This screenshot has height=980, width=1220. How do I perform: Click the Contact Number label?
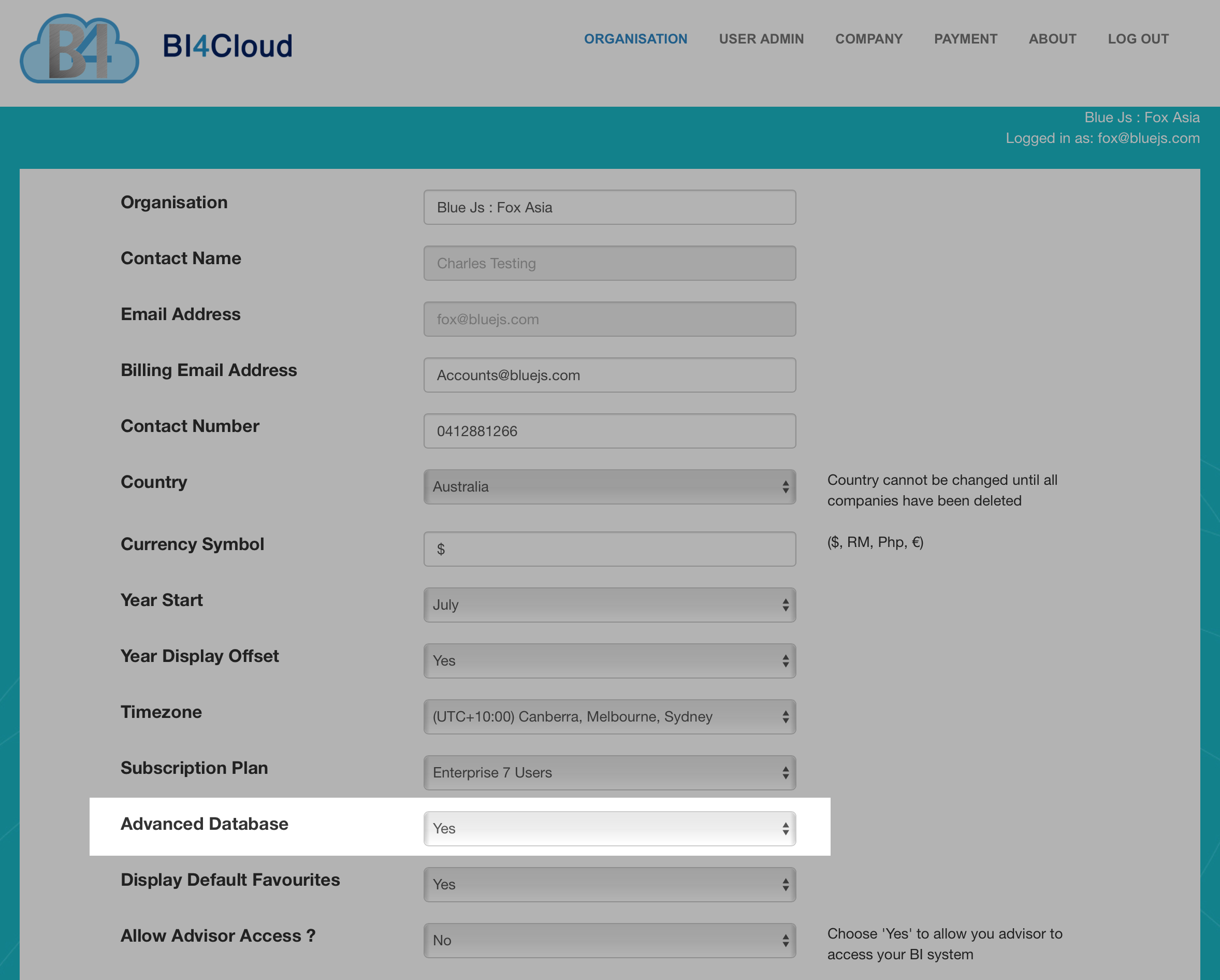(190, 426)
